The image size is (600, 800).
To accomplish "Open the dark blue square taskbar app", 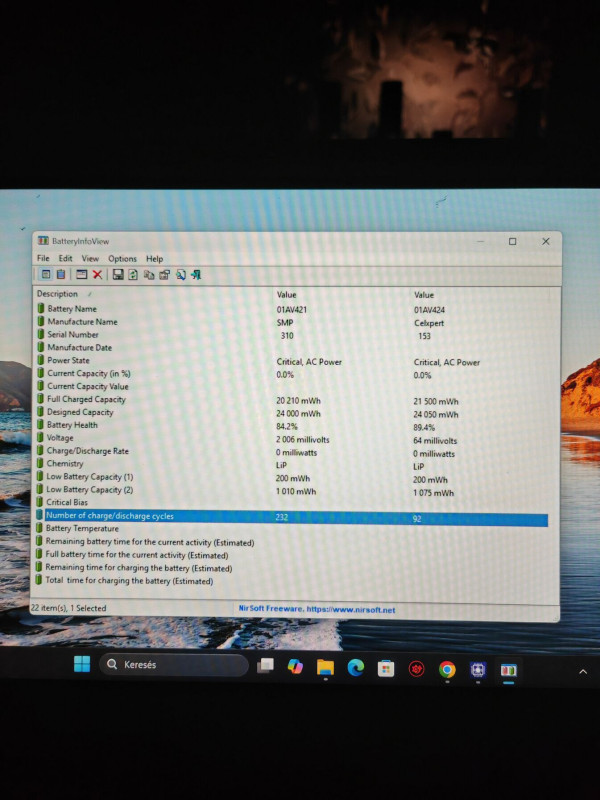I will tap(478, 669).
